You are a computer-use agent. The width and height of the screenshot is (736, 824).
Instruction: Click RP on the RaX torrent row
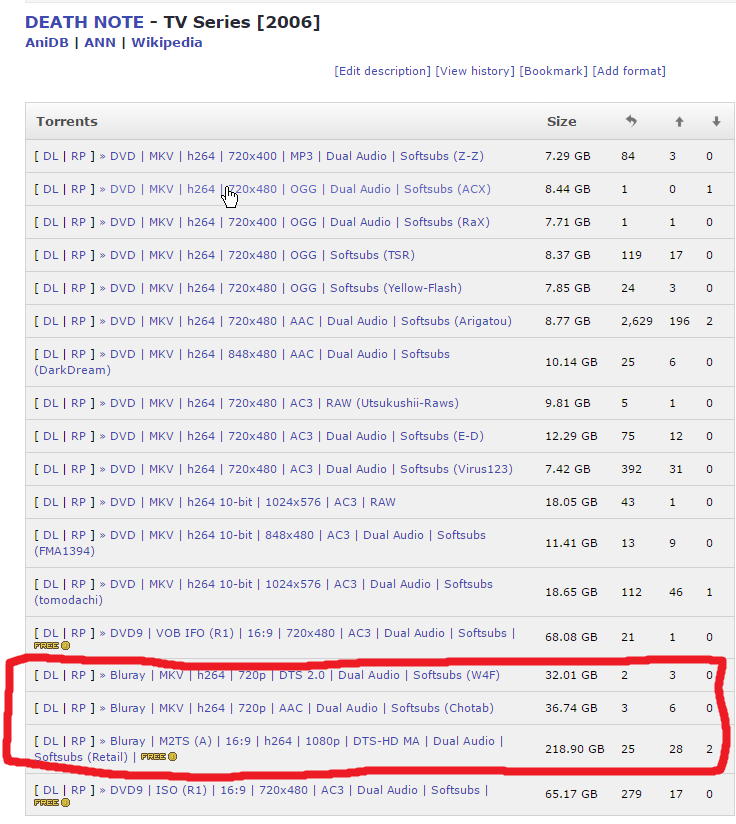coord(78,222)
